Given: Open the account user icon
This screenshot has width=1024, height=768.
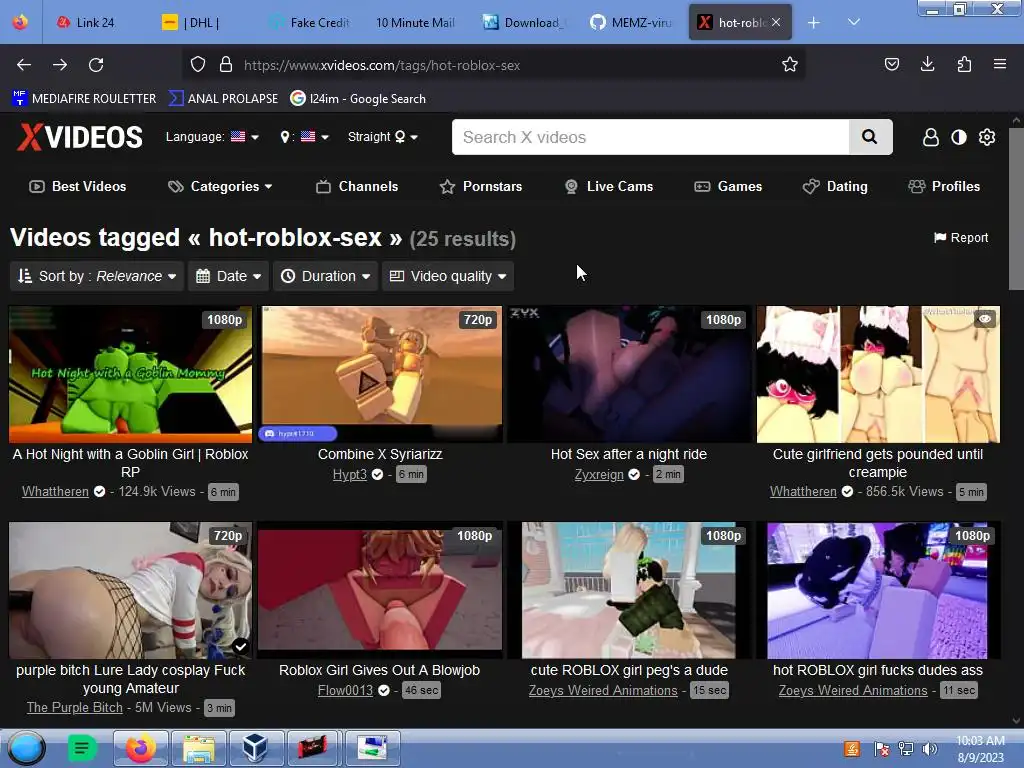Looking at the screenshot, I should (931, 137).
